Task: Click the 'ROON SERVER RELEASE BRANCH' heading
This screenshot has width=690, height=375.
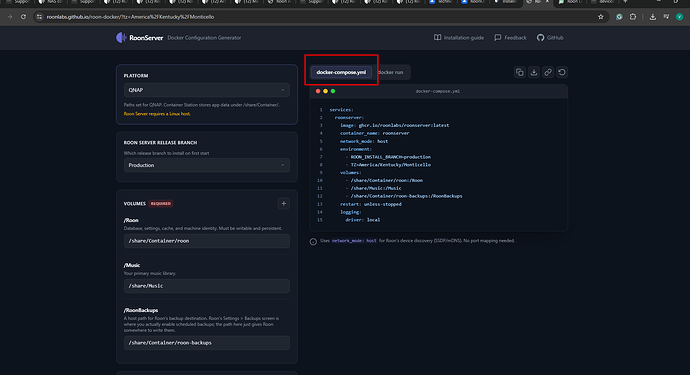Action: [160, 143]
